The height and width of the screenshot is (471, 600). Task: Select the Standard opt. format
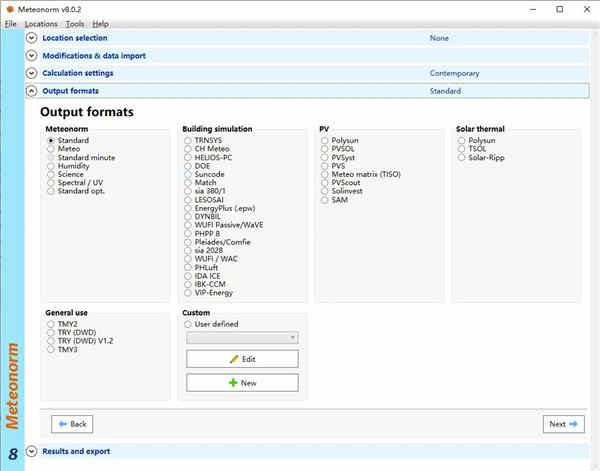click(x=76, y=191)
